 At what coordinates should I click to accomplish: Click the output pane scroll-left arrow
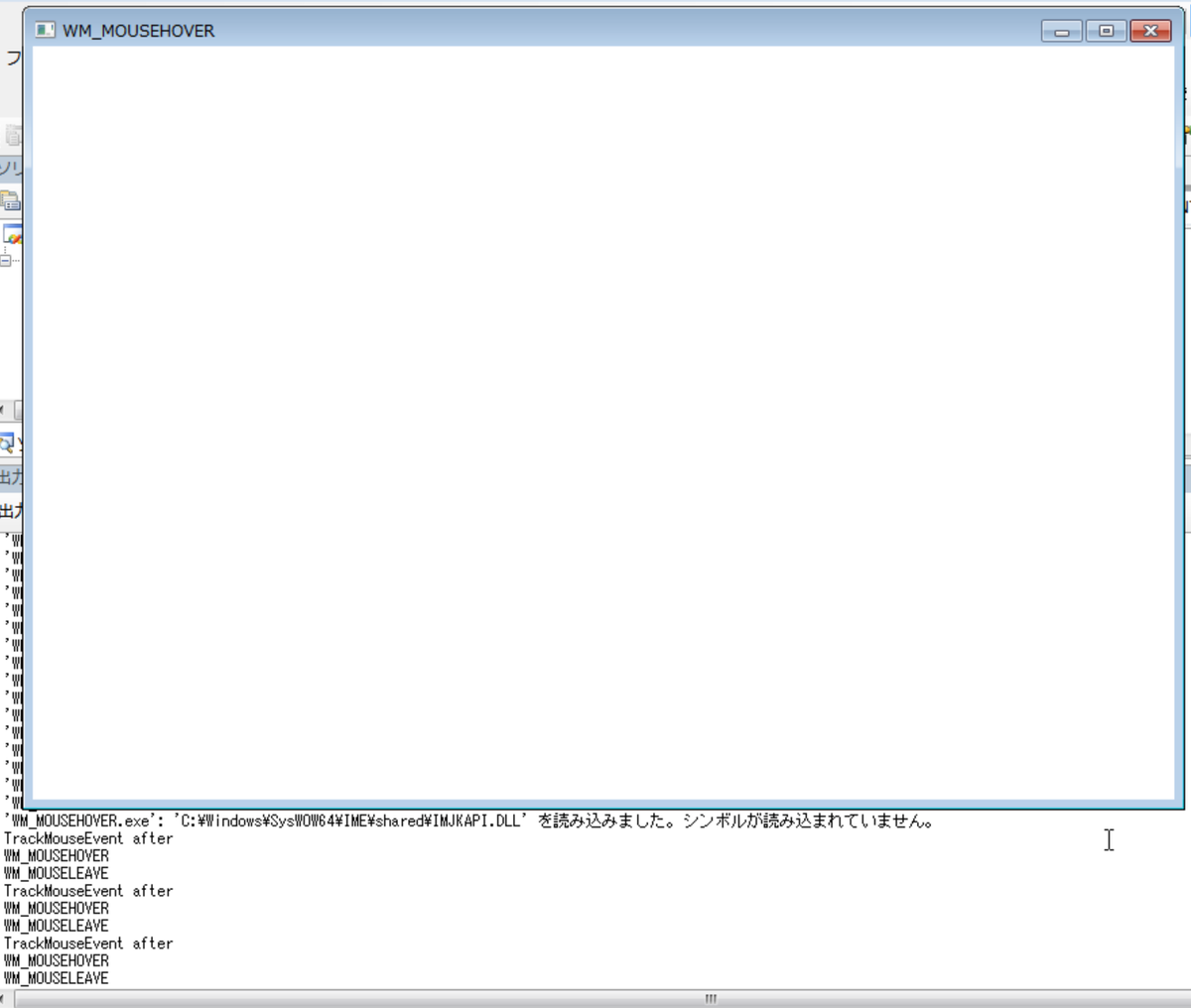5,998
